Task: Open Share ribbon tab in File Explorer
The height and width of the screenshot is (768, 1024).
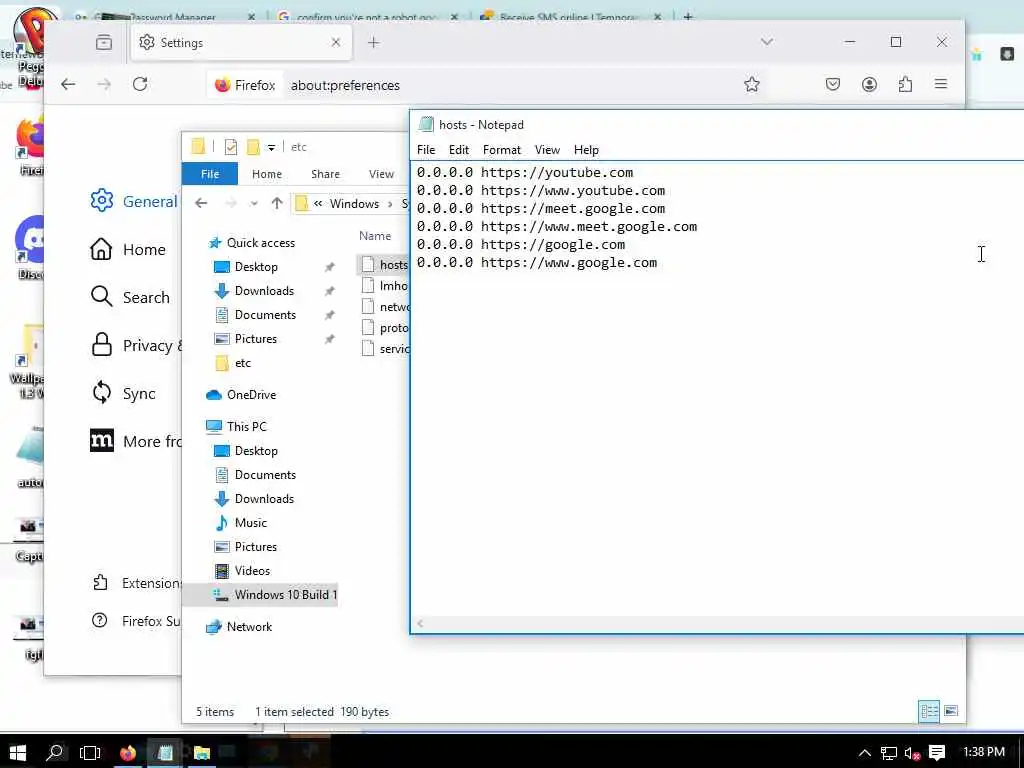Action: coord(325,174)
